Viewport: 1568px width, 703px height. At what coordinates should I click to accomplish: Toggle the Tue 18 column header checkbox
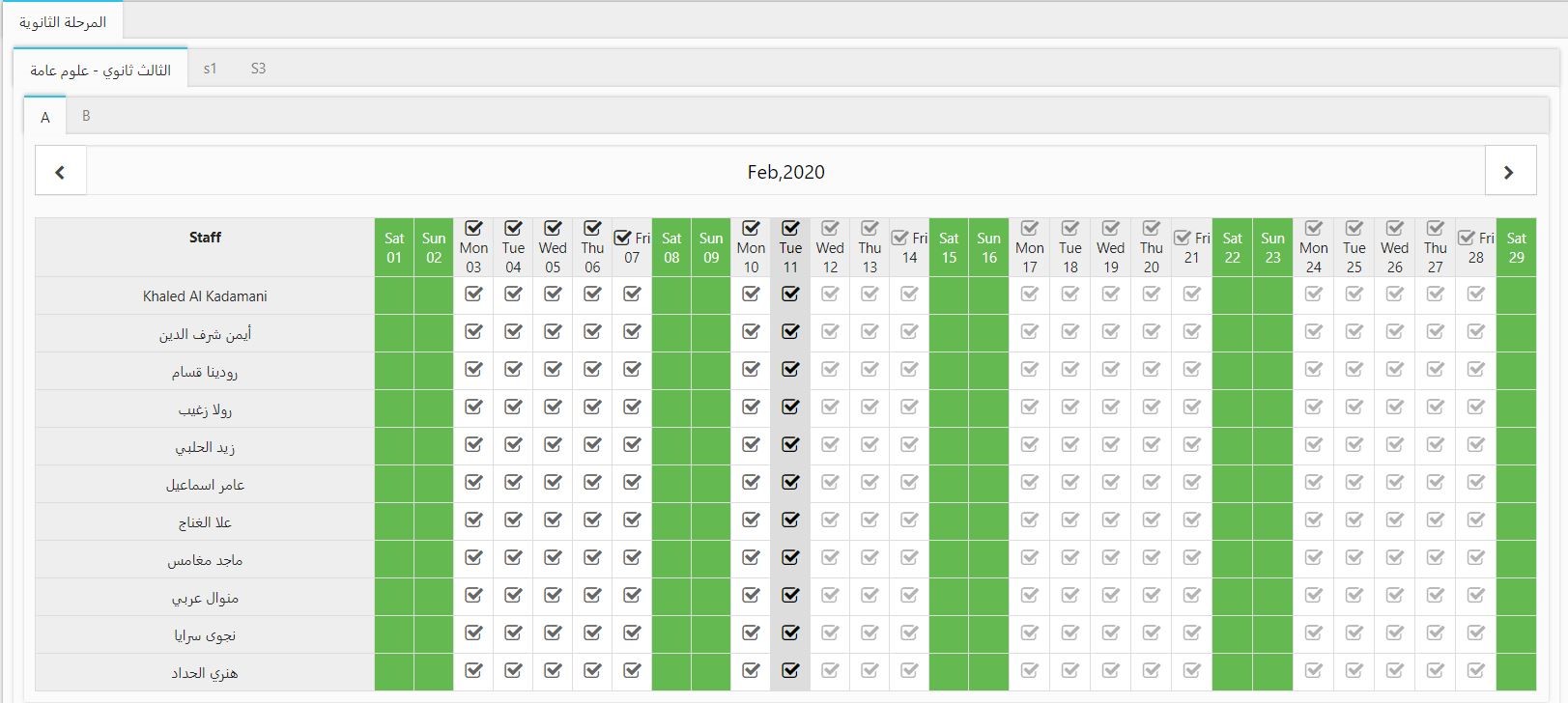point(1070,229)
